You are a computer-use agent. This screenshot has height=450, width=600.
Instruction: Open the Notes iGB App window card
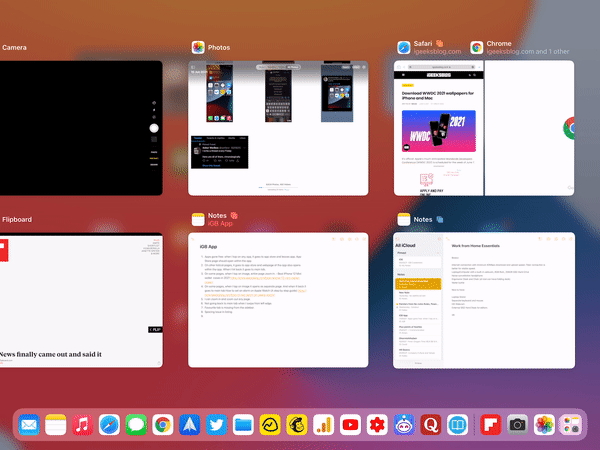click(x=278, y=300)
